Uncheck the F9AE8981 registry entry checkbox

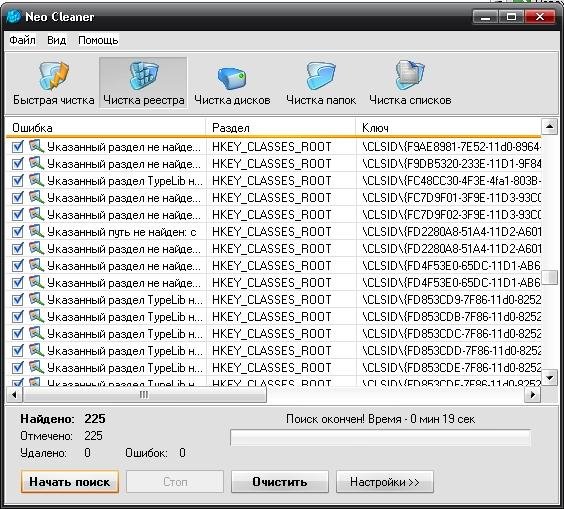pyautogui.click(x=18, y=147)
